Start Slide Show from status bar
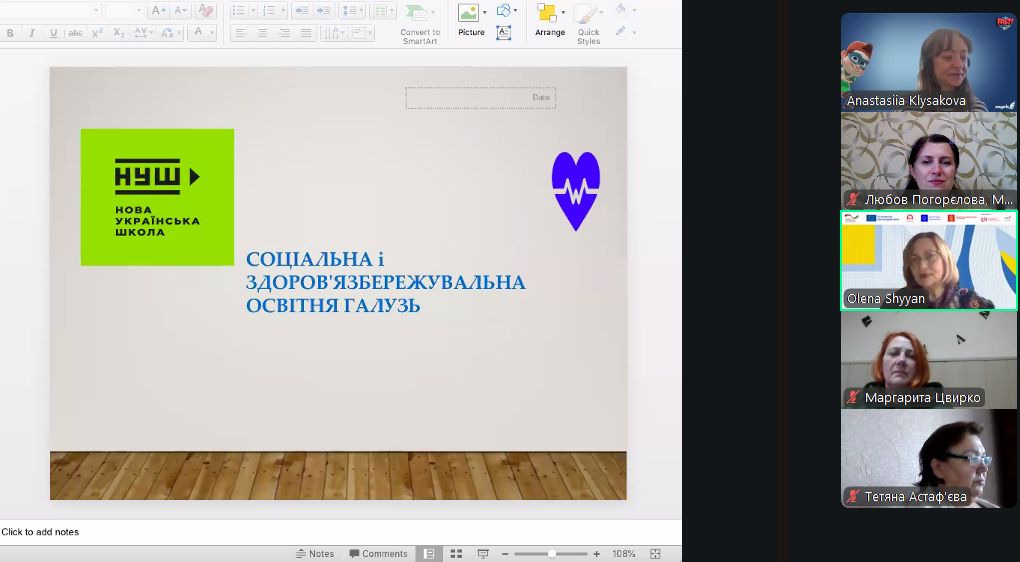Viewport: 1020px width, 562px height. tap(483, 554)
